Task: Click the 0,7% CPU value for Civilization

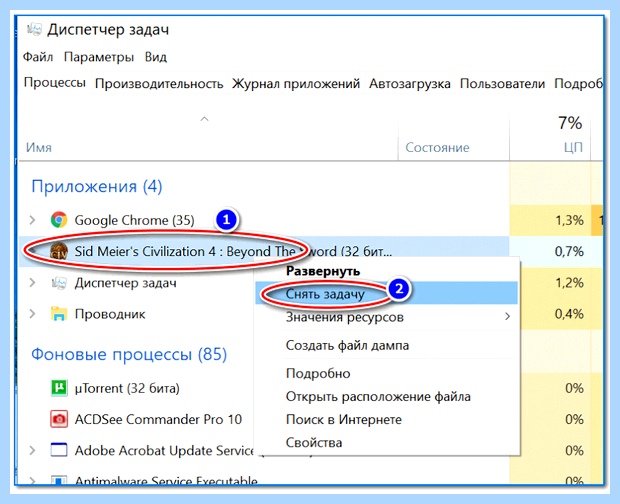Action: coord(569,251)
